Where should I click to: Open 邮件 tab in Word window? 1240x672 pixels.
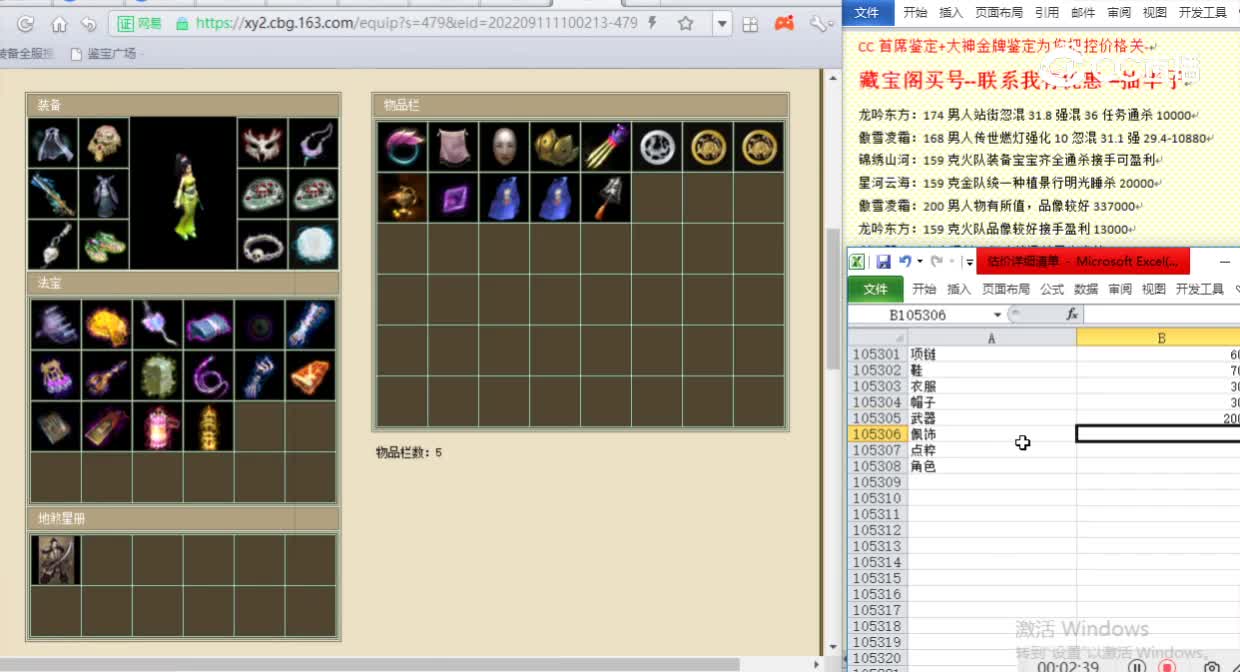(1083, 12)
